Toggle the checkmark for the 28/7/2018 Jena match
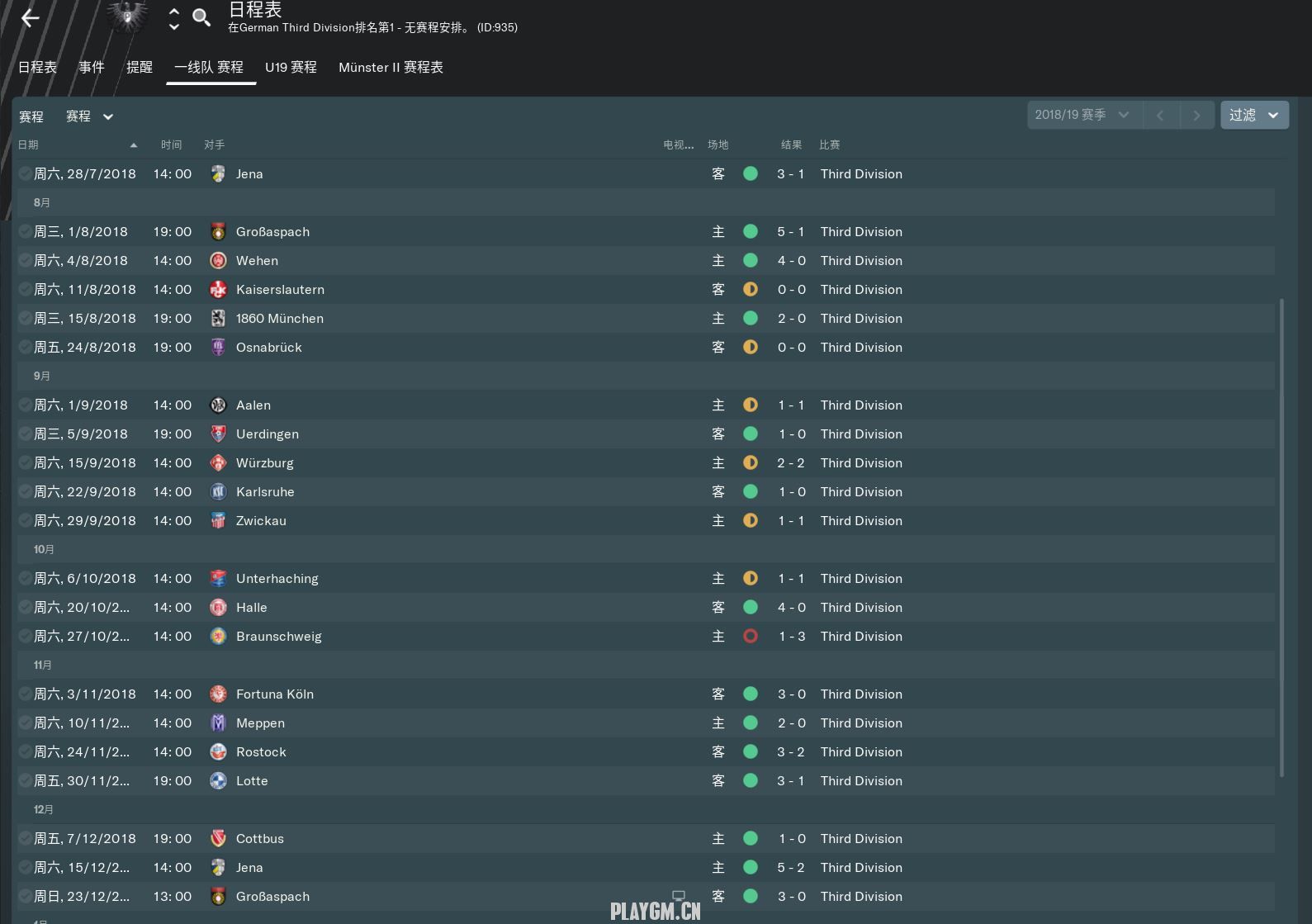 pos(26,174)
